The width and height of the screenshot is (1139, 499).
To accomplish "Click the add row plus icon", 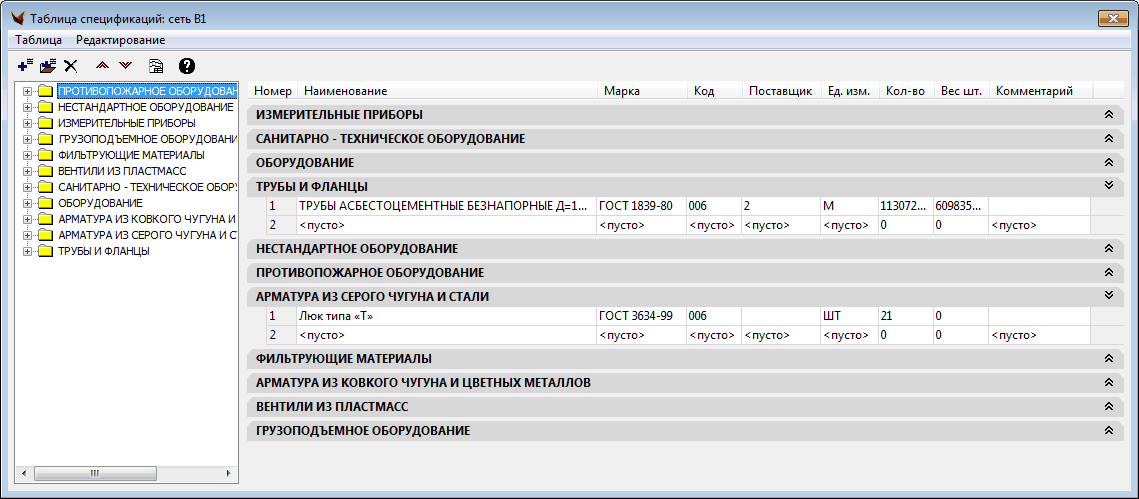I will pos(26,66).
